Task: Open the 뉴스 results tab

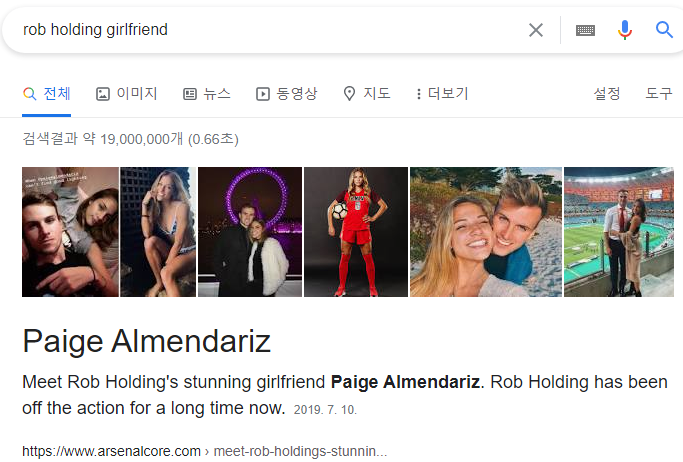Action: (x=207, y=94)
